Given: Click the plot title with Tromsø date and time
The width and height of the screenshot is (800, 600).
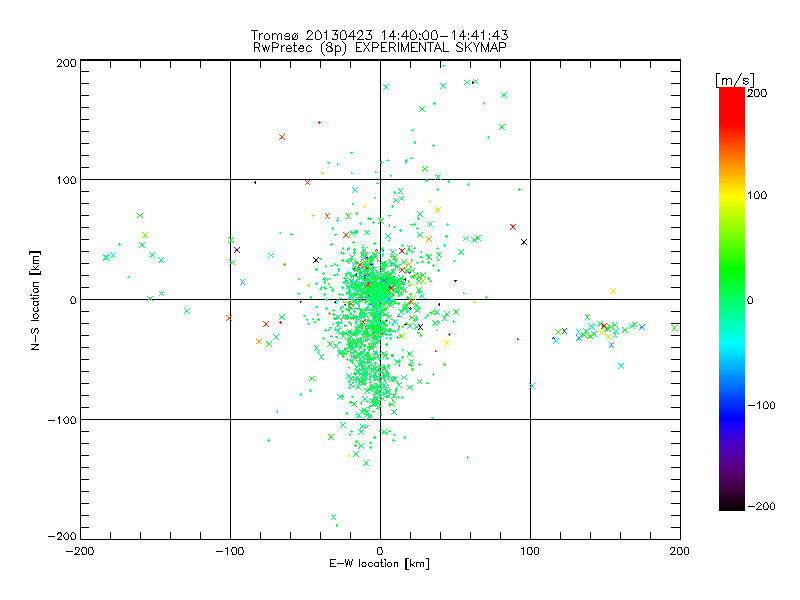Looking at the screenshot, I should [x=380, y=35].
